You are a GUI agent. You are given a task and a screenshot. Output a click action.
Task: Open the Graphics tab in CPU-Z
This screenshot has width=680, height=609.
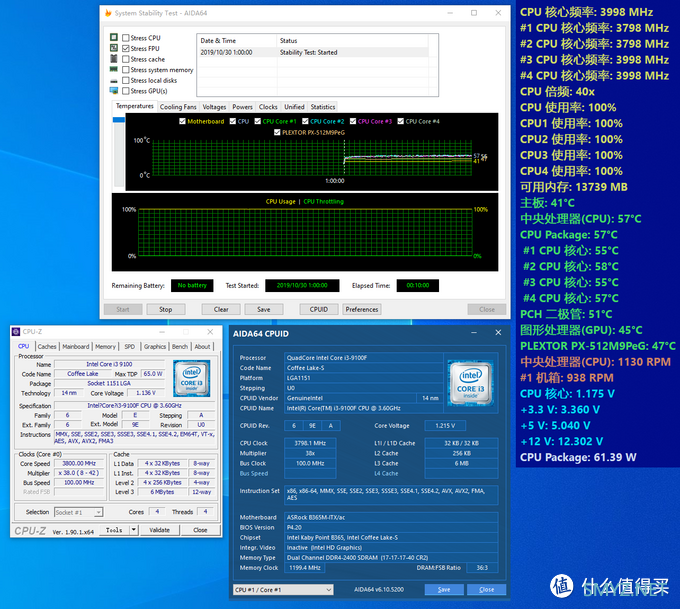(x=155, y=347)
